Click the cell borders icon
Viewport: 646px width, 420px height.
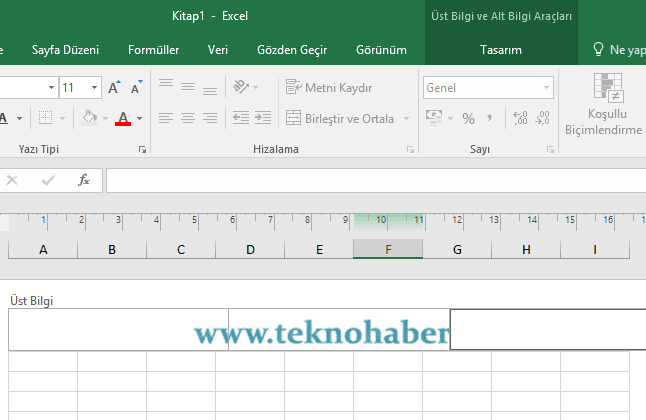45,118
